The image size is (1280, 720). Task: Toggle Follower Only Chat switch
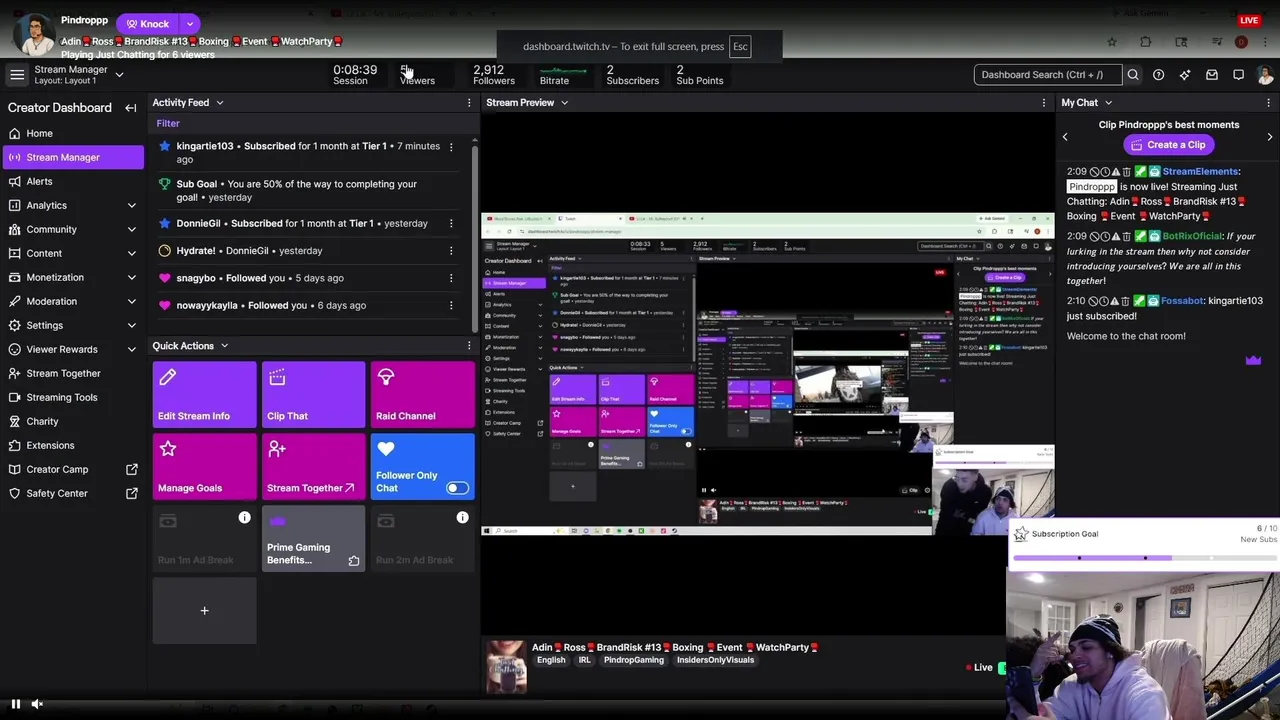pyautogui.click(x=456, y=488)
